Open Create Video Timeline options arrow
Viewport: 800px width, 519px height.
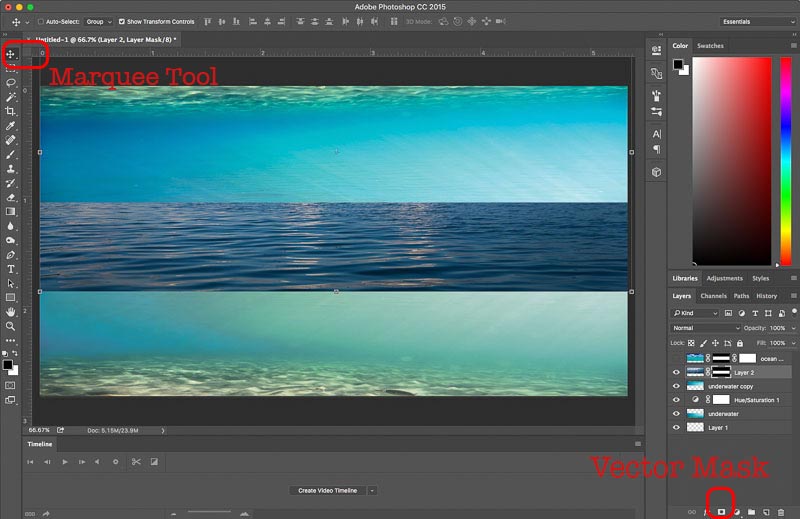[372, 490]
